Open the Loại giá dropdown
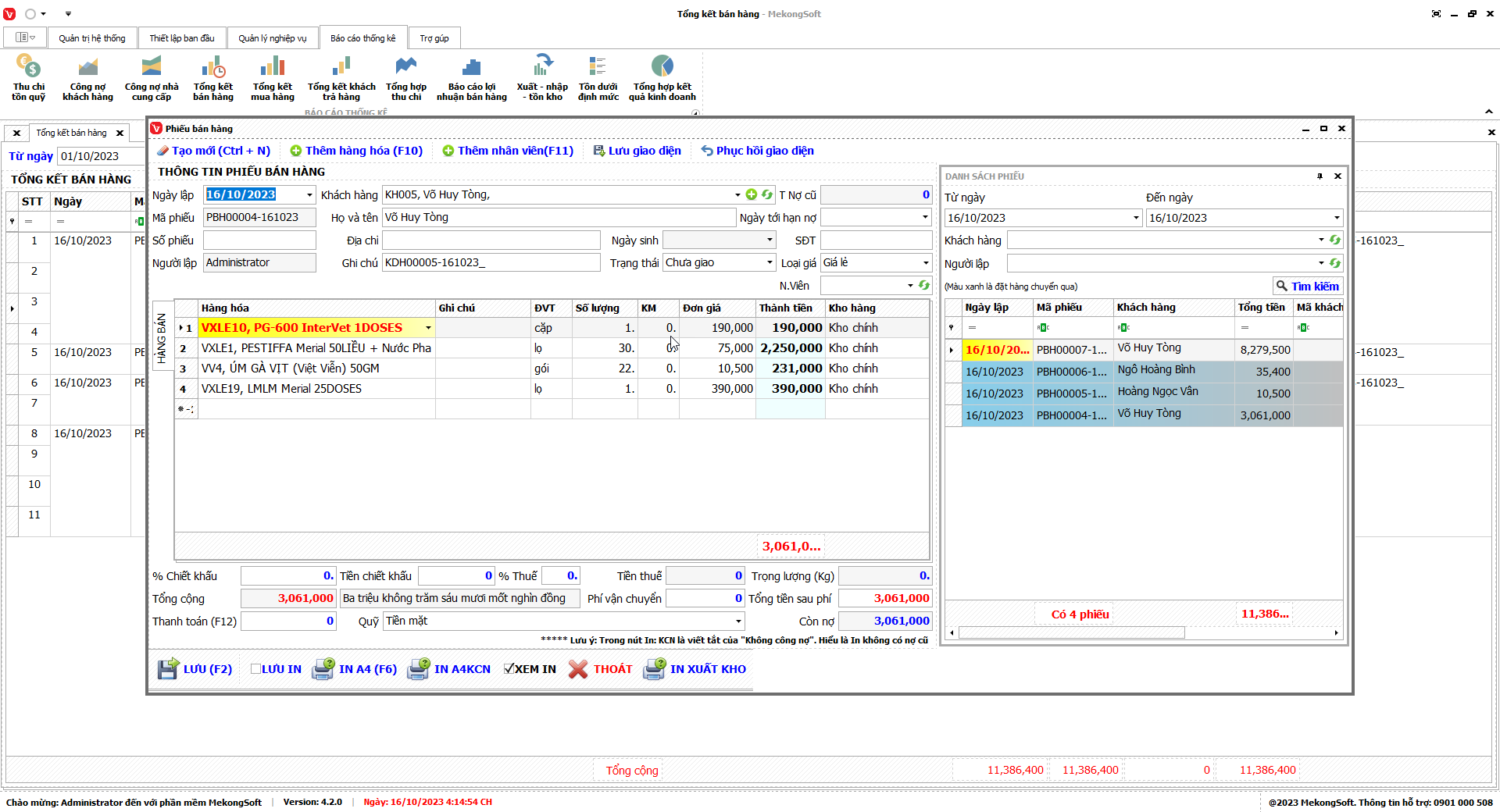The height and width of the screenshot is (812, 1500). tap(926, 263)
